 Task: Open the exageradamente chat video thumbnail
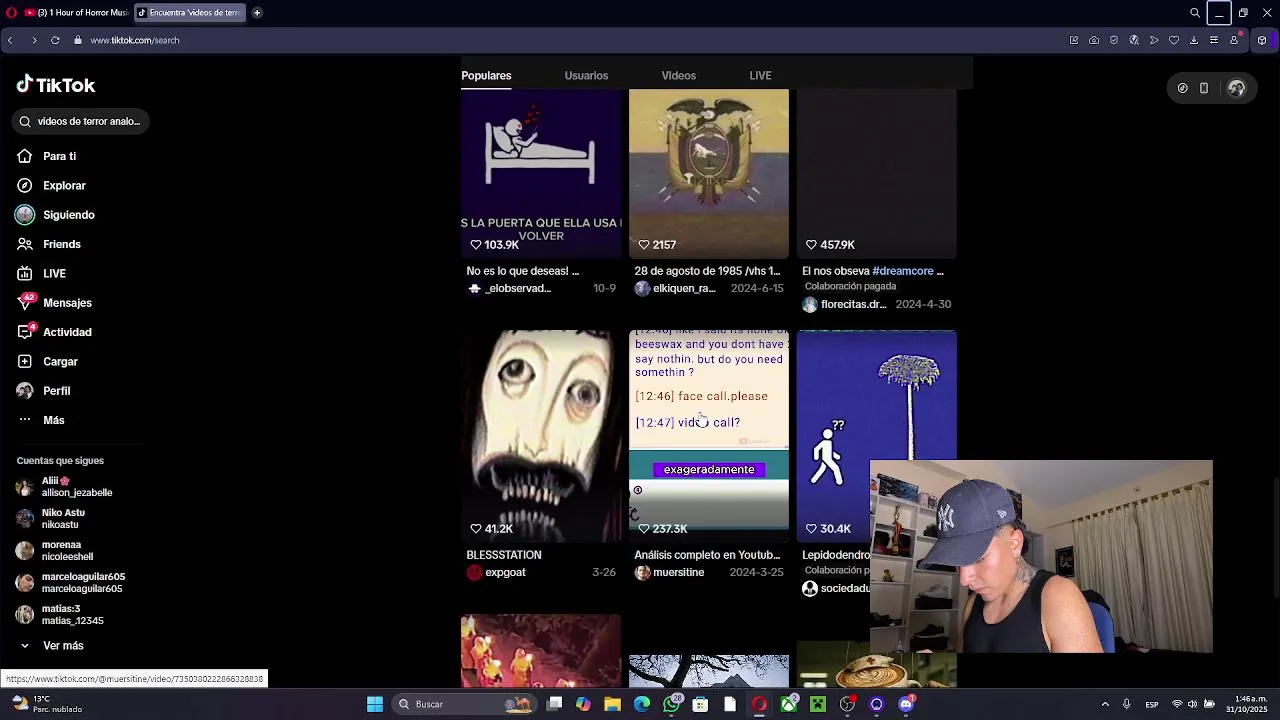709,436
